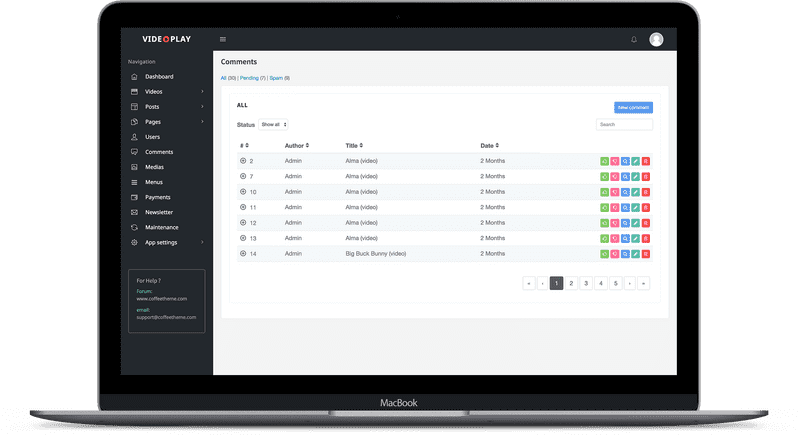Go to pagination page 5
The height and width of the screenshot is (435, 800).
click(616, 283)
